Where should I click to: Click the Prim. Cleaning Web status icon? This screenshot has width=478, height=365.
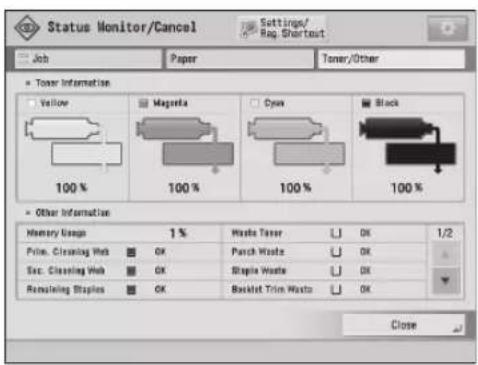click(x=132, y=252)
